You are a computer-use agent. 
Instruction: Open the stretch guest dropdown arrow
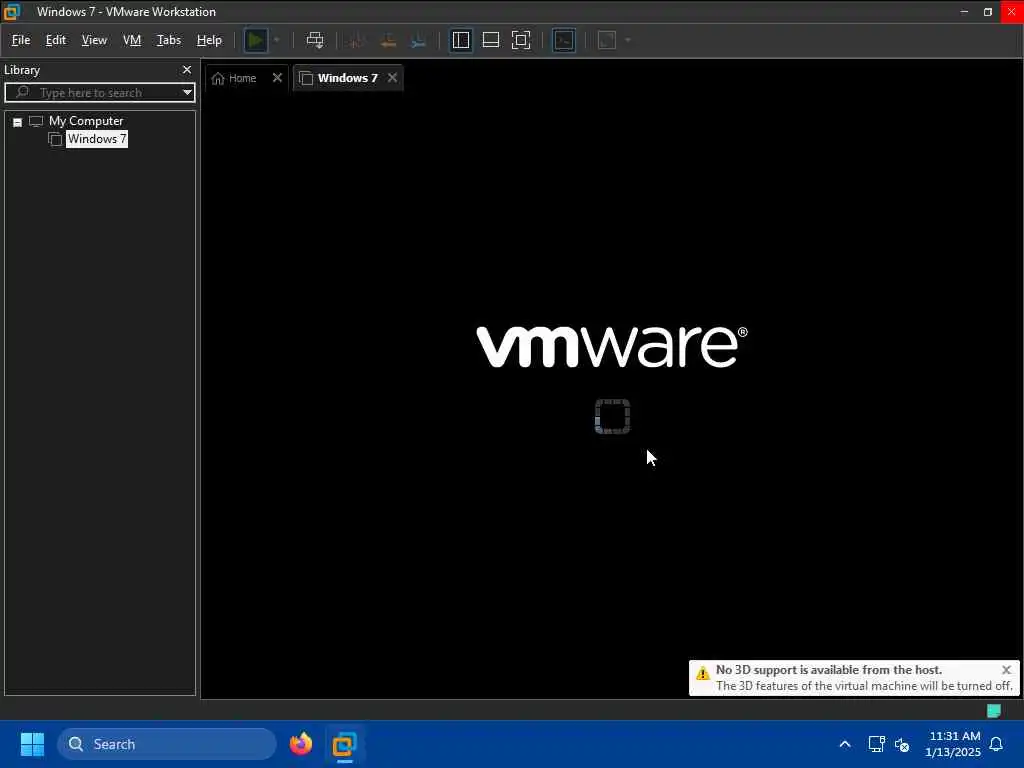628,40
